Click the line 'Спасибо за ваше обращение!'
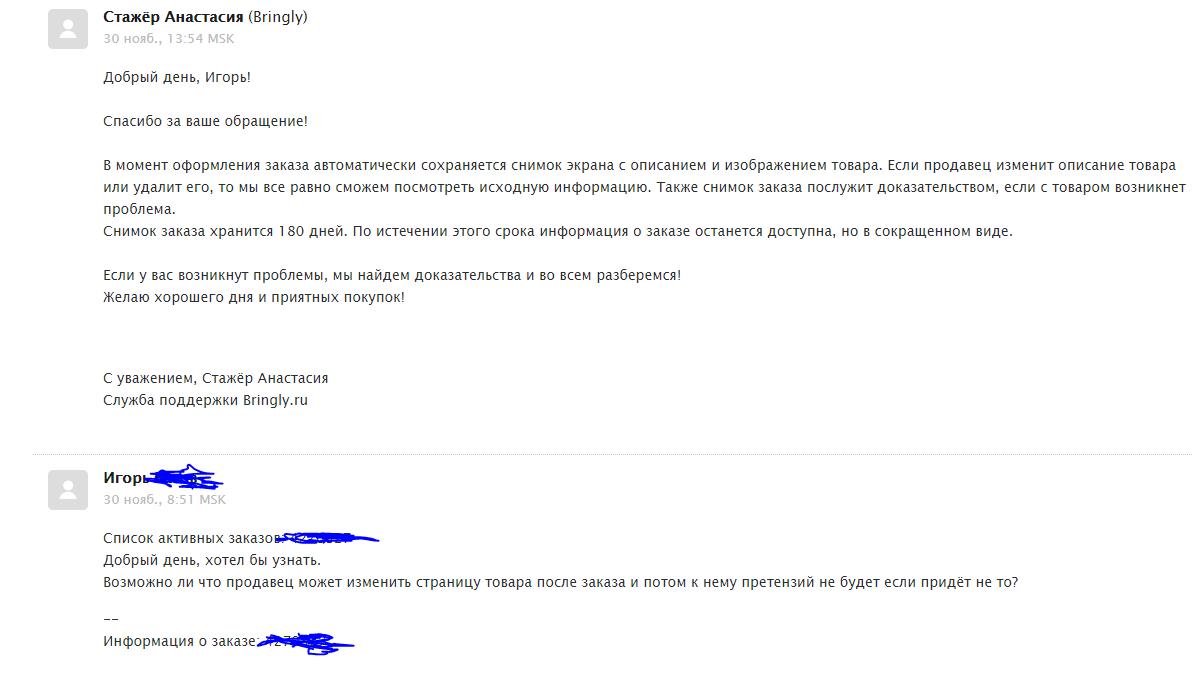This screenshot has height=686, width=1204. [205, 121]
